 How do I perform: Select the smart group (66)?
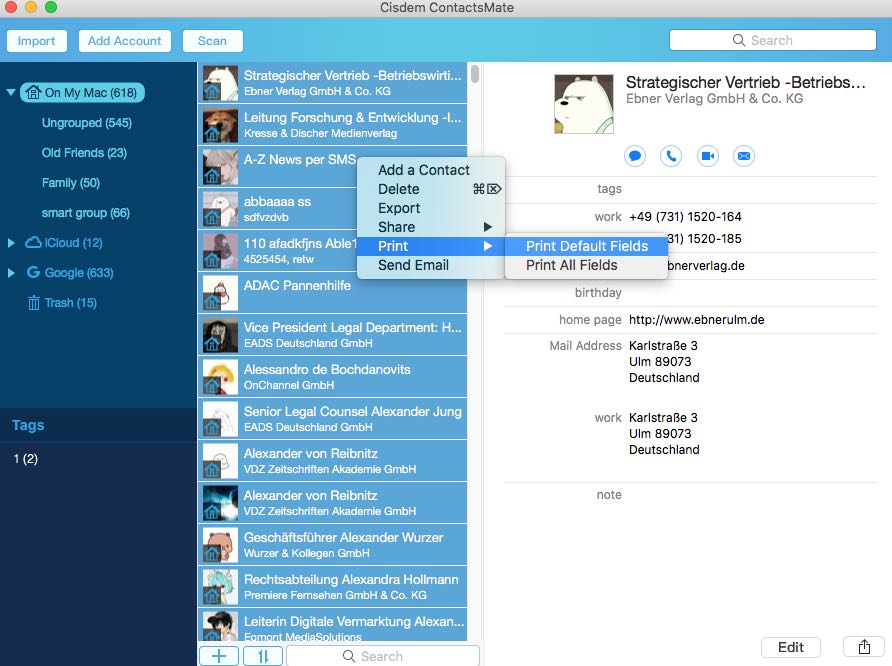[85, 213]
